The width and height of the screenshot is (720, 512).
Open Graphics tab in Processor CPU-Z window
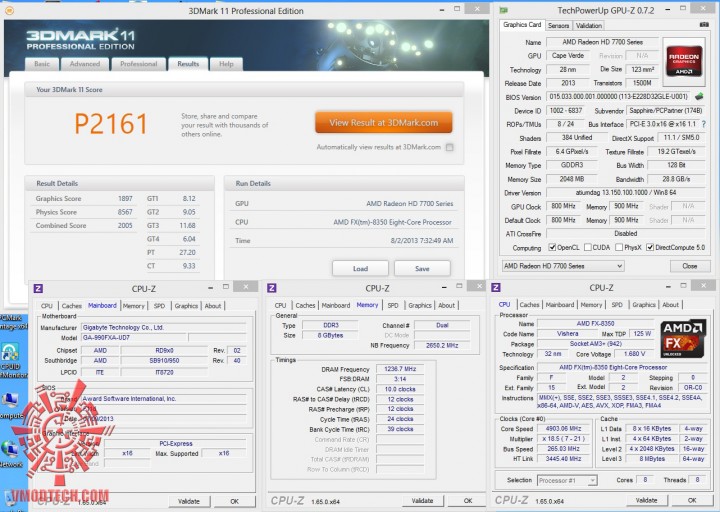(x=644, y=305)
